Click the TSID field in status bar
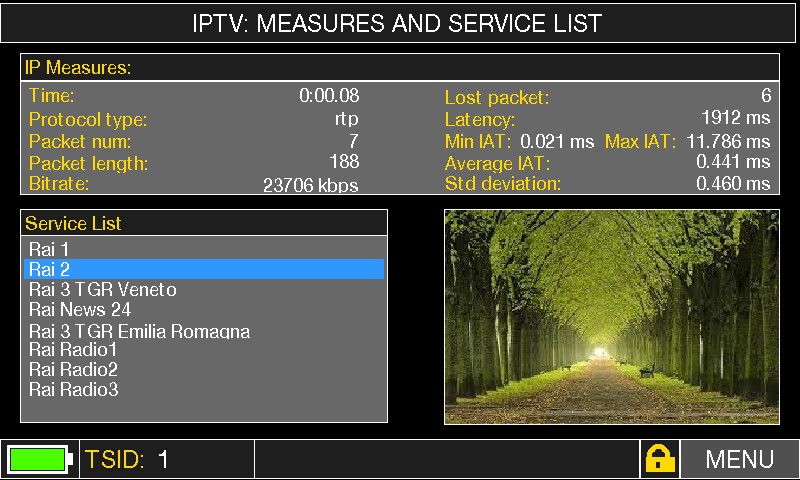800x480 pixels. [127, 459]
